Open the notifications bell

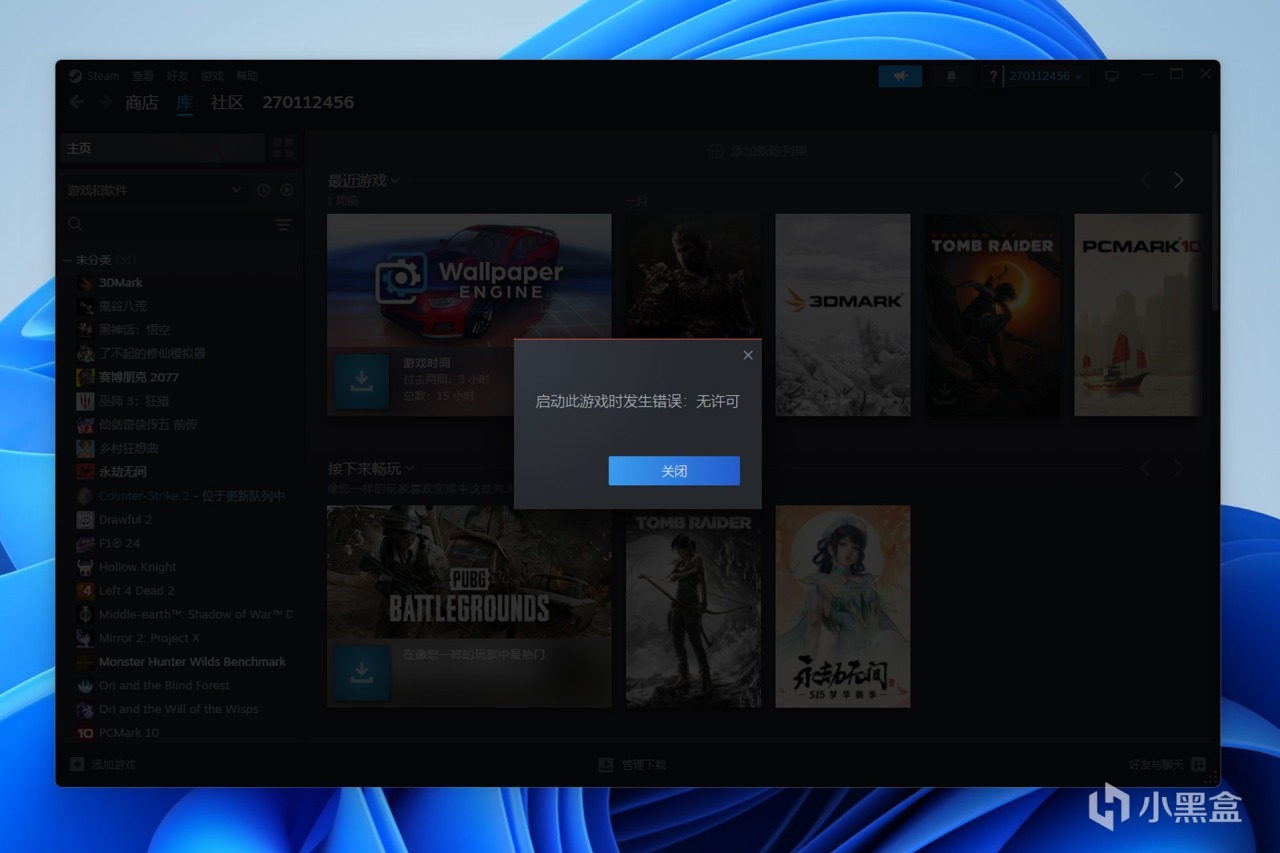click(x=951, y=76)
